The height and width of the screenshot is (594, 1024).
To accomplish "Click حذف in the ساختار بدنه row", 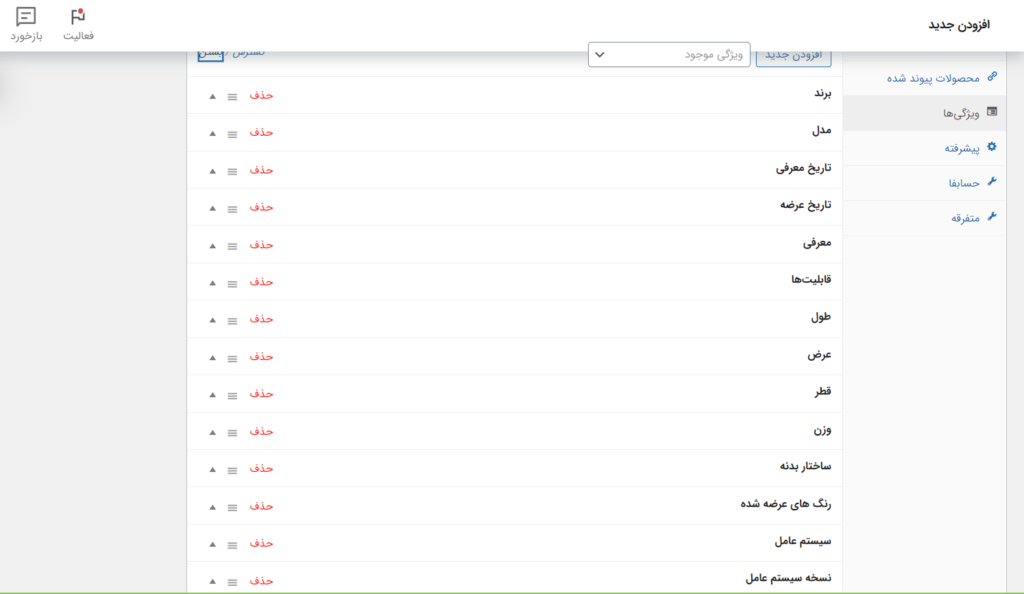I will pos(261,469).
